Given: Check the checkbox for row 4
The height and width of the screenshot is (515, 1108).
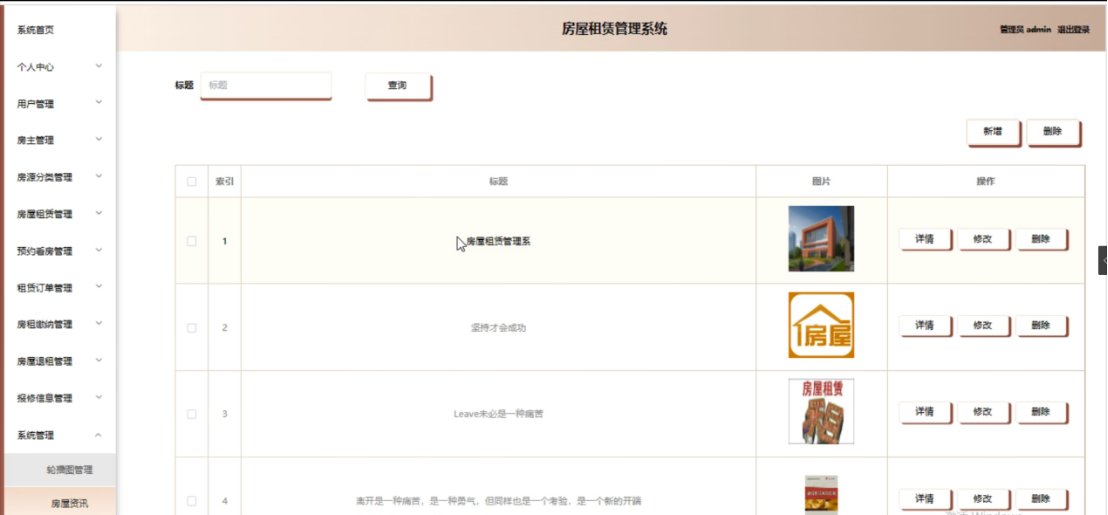Looking at the screenshot, I should pos(191,501).
